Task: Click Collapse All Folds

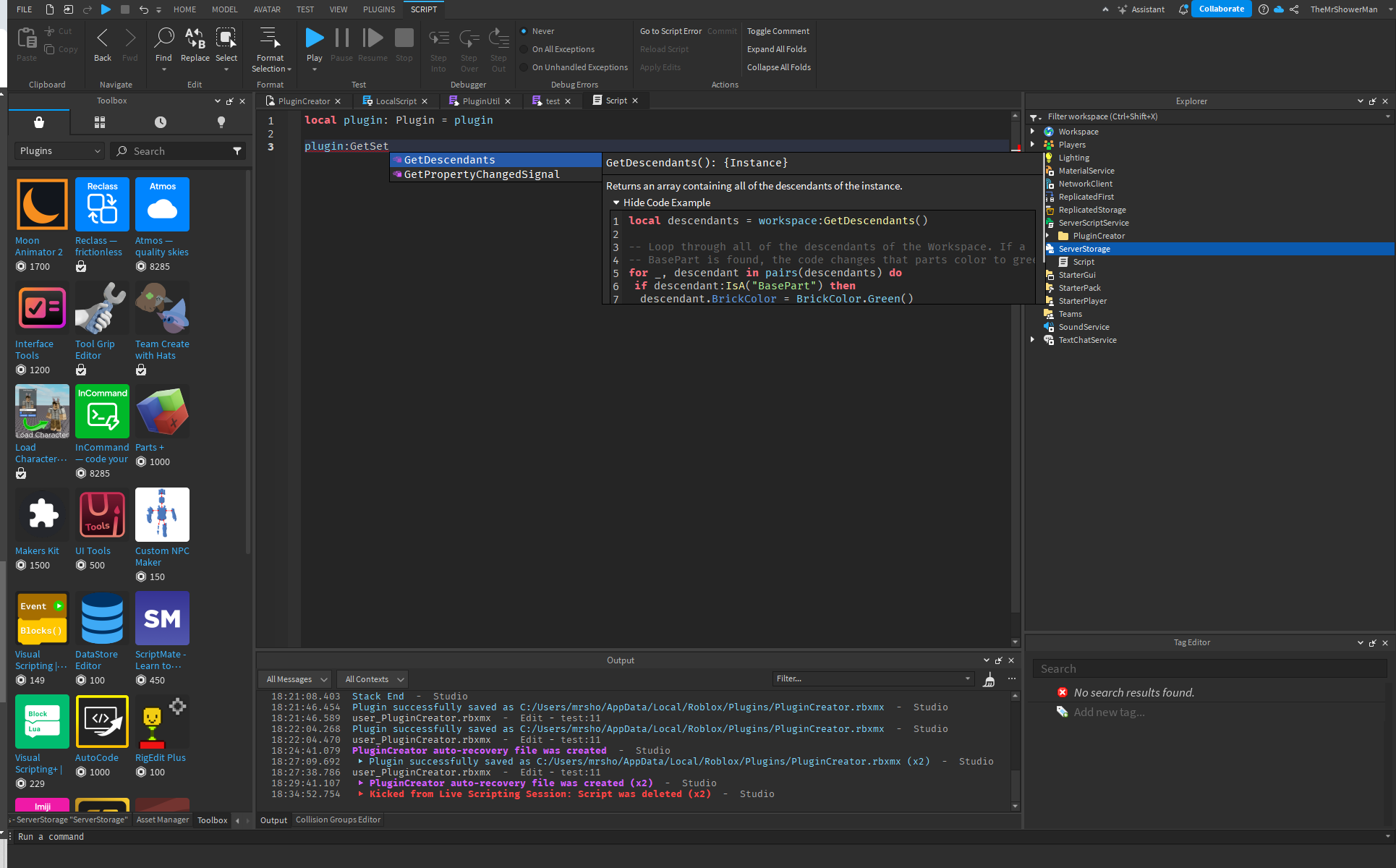Action: click(778, 67)
